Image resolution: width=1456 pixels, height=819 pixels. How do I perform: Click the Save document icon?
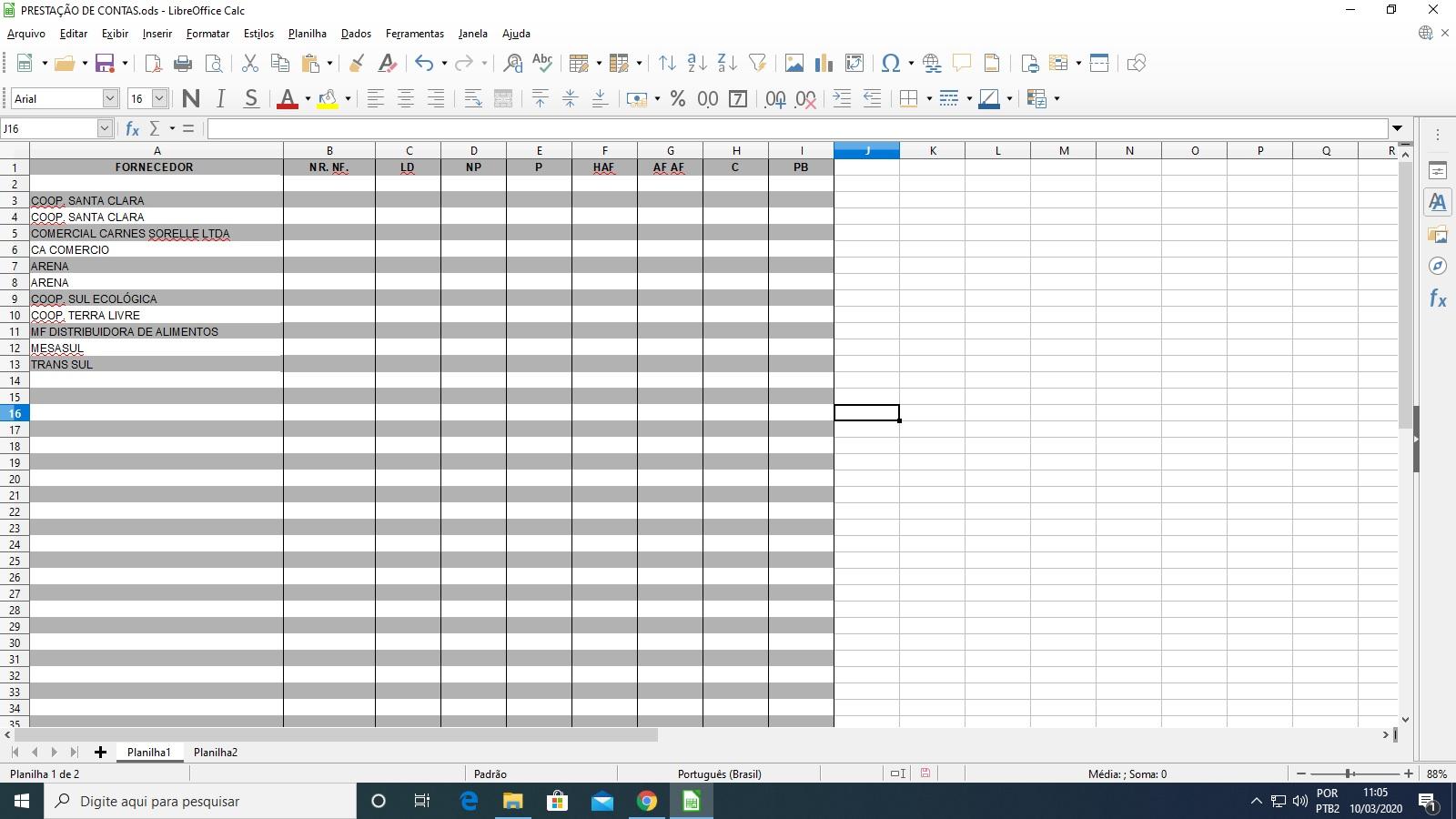point(105,63)
